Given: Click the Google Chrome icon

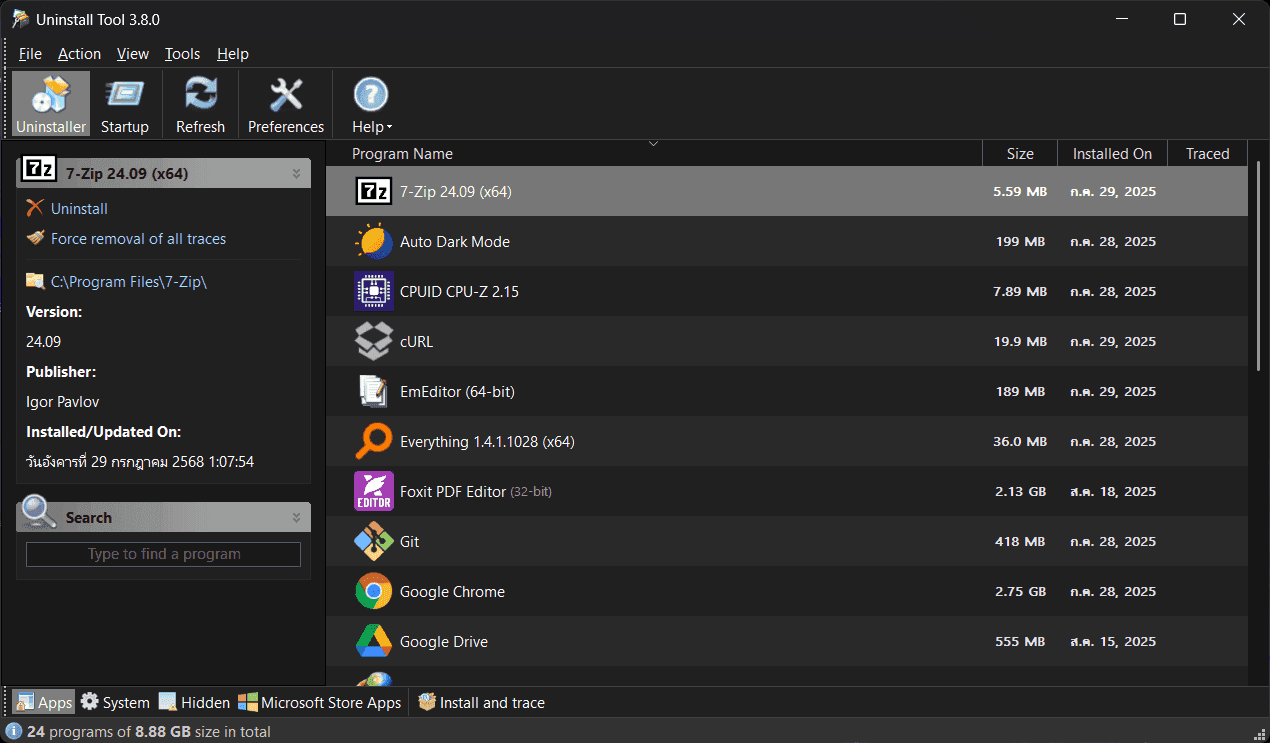Looking at the screenshot, I should point(374,591).
